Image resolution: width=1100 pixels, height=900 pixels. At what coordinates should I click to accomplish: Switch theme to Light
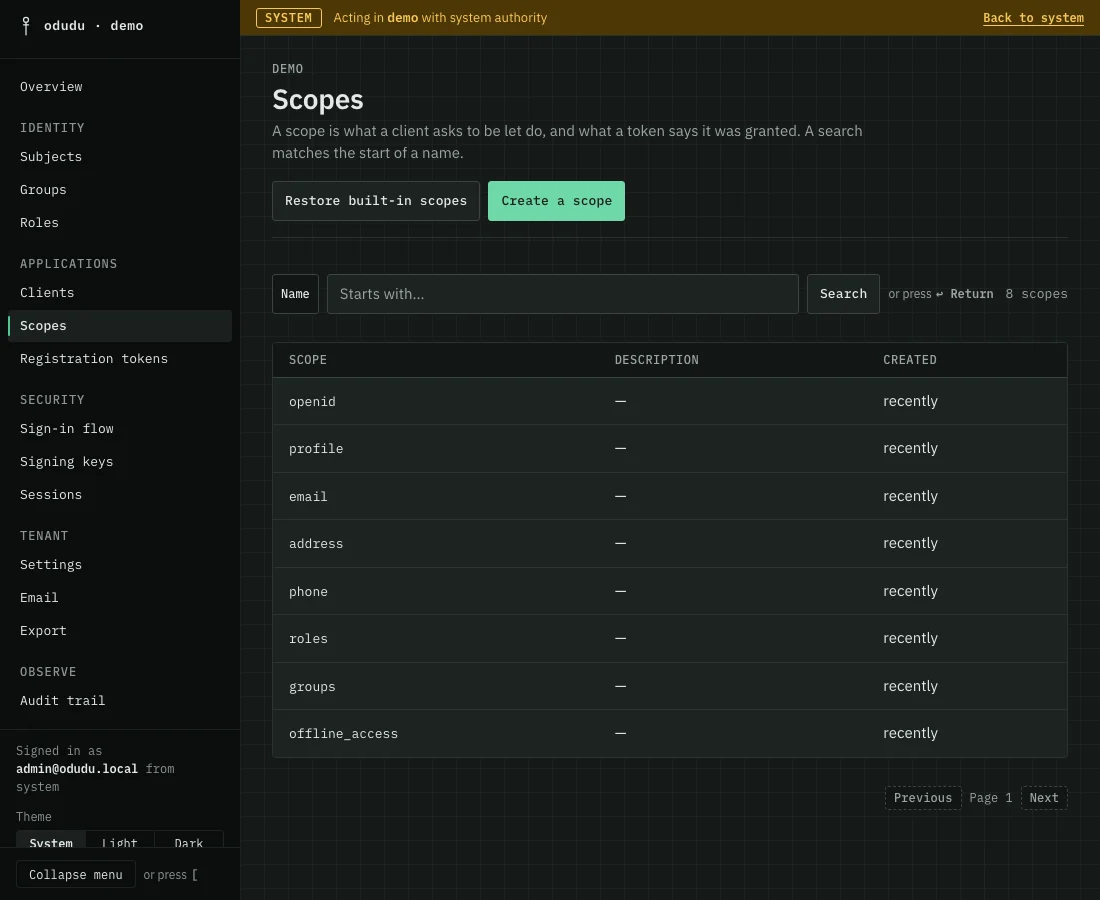click(x=119, y=840)
